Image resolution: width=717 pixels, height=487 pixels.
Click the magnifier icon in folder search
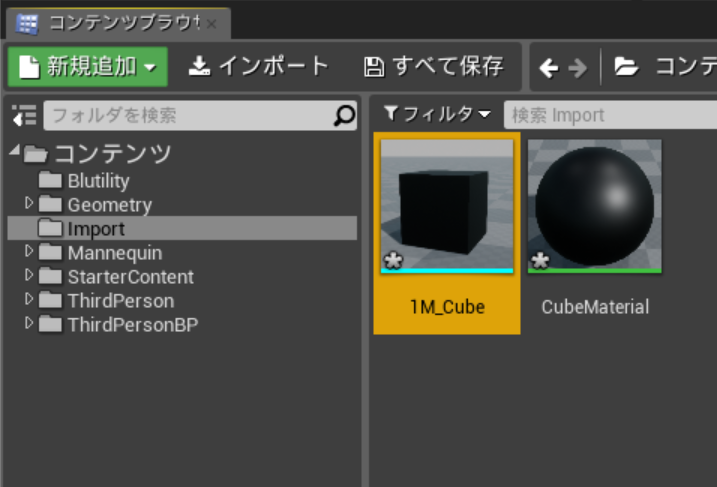pos(344,115)
